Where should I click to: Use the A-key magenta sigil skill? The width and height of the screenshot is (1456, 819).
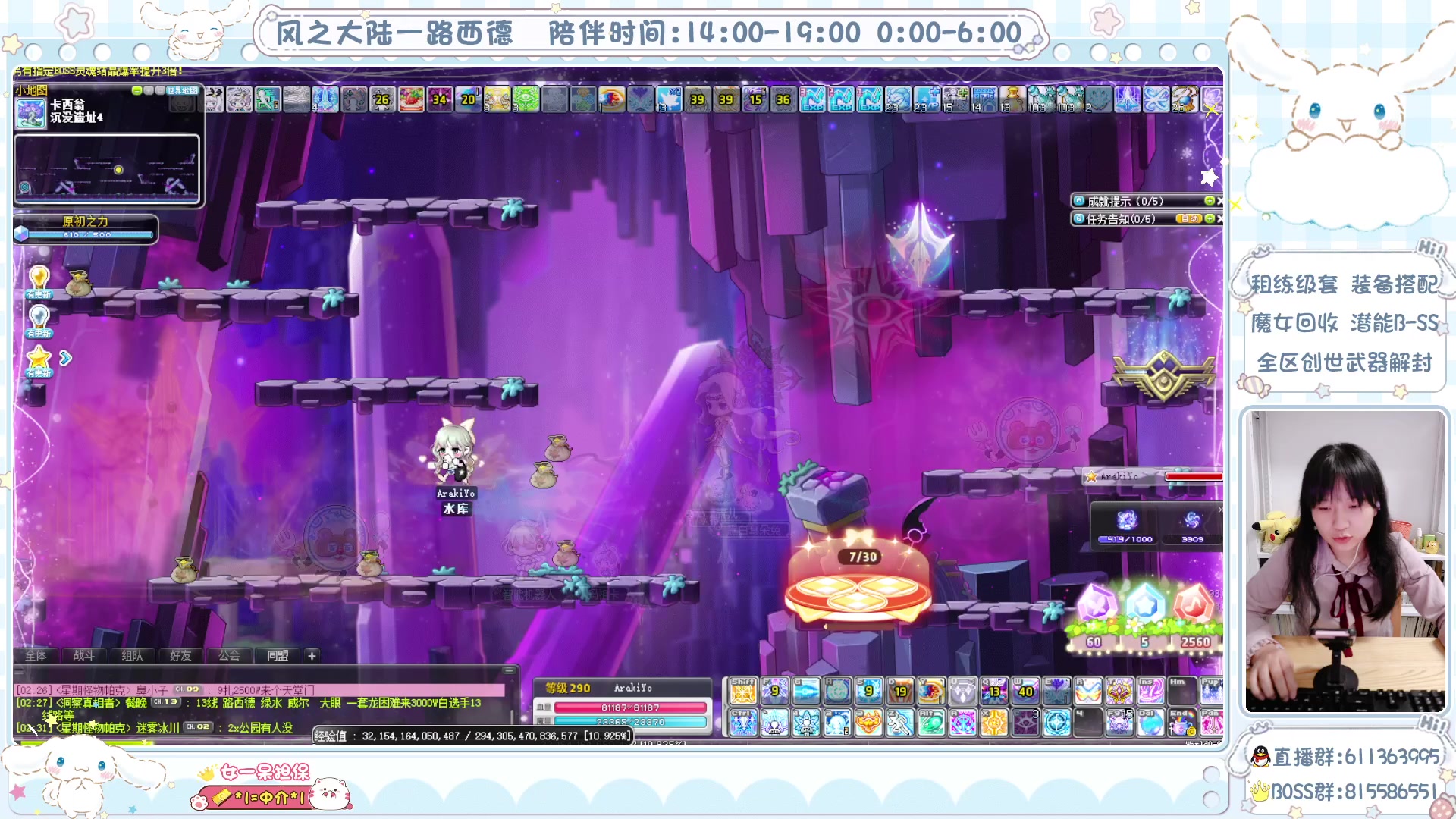pos(962,723)
